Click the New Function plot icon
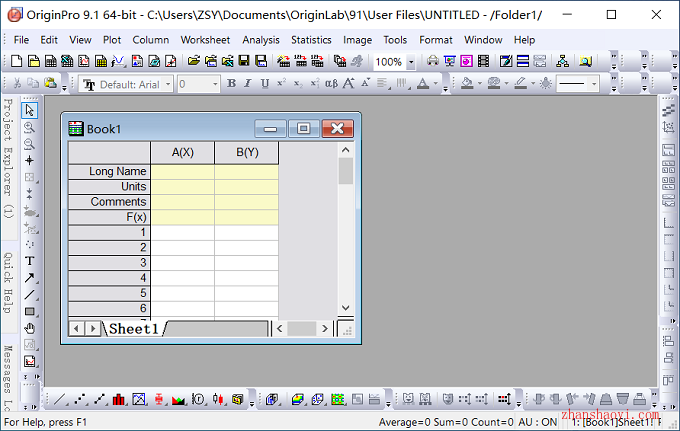This screenshot has width=680, height=431. pos(118,61)
